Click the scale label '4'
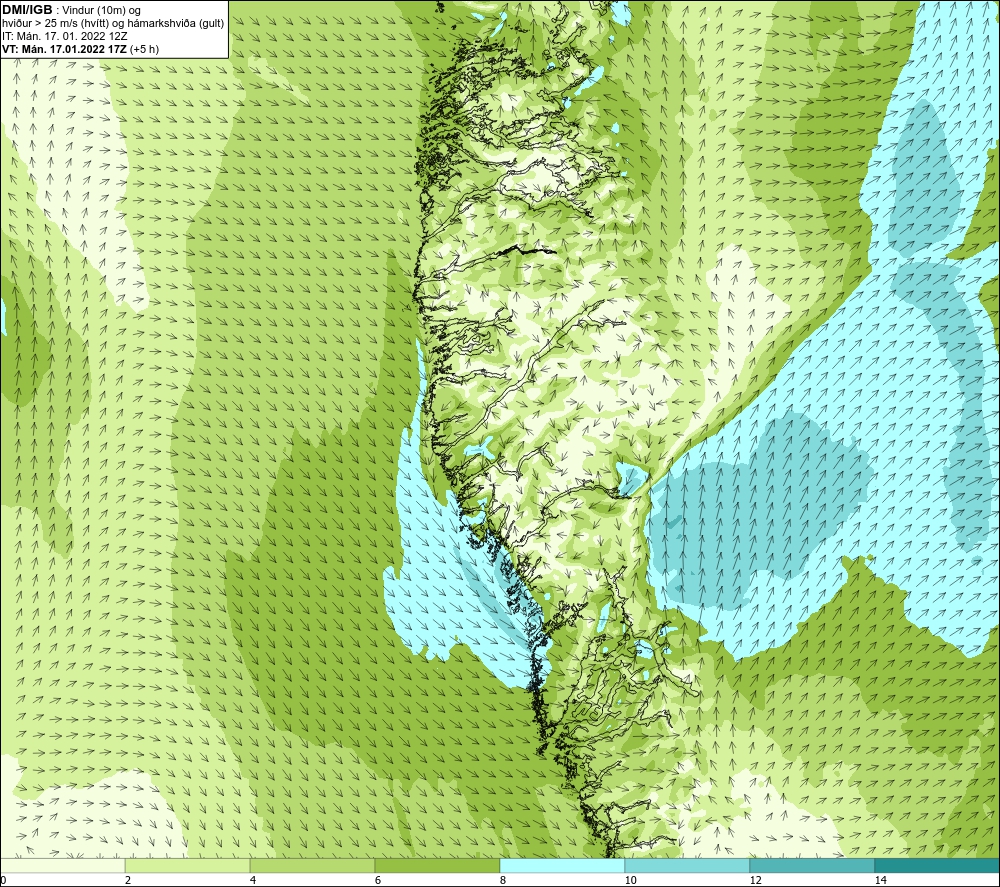This screenshot has height=887, width=1000. pyautogui.click(x=253, y=881)
